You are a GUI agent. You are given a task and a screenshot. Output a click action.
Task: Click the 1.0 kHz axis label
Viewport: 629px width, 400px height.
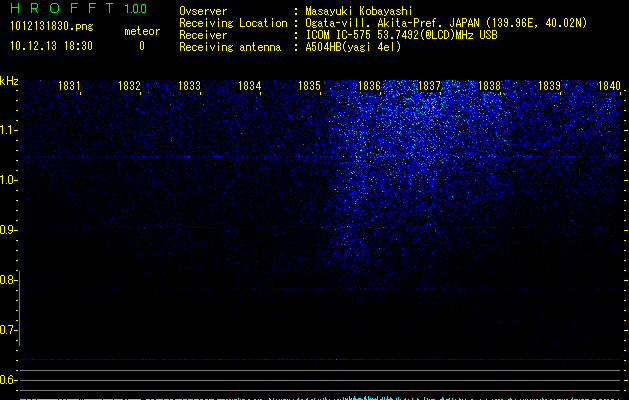(8, 180)
